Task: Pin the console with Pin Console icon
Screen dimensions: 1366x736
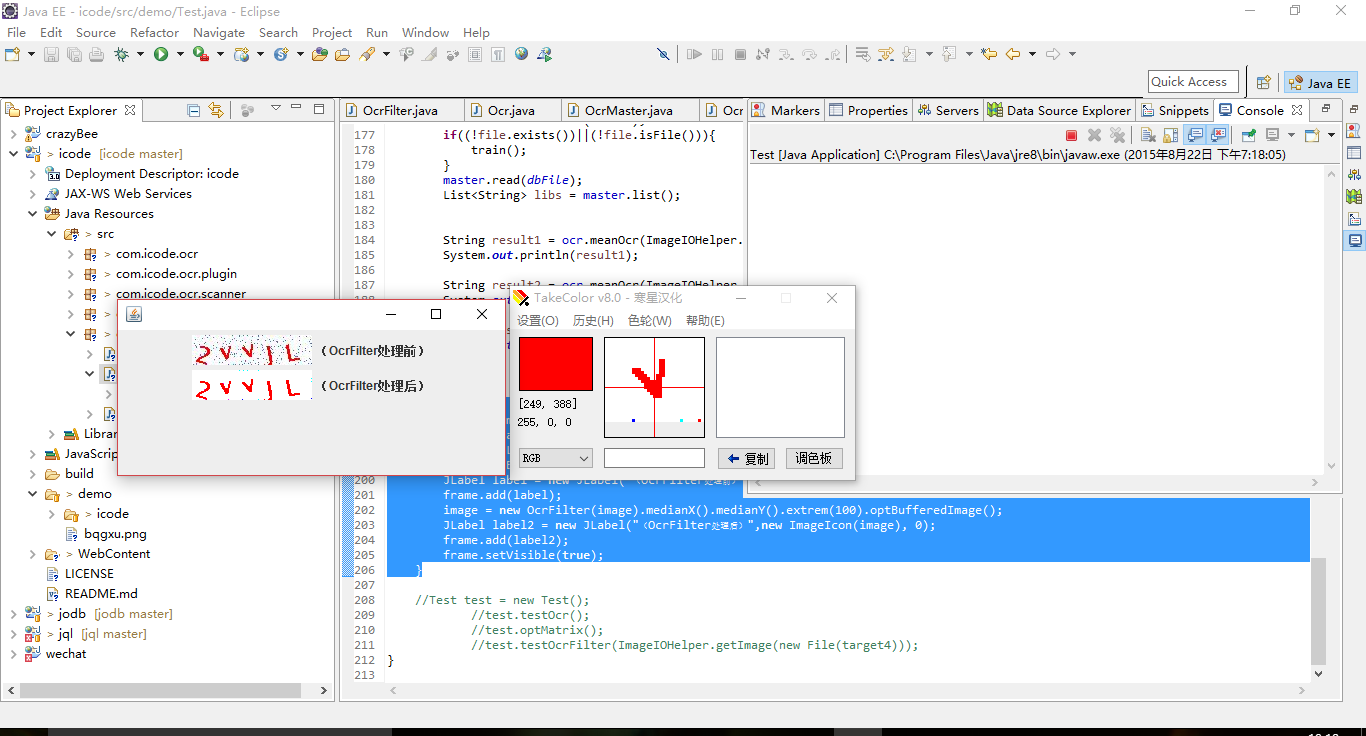Action: tap(1249, 135)
